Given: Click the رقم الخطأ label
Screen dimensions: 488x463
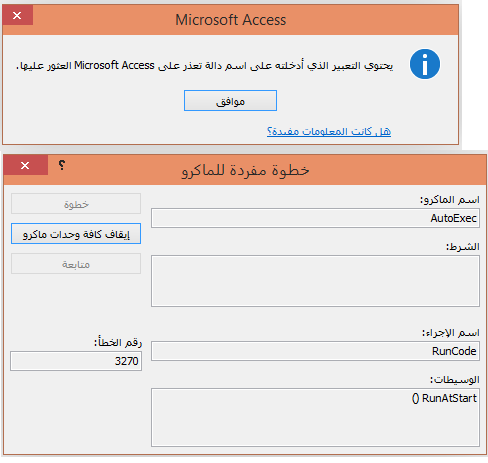Looking at the screenshot, I should click(118, 342).
